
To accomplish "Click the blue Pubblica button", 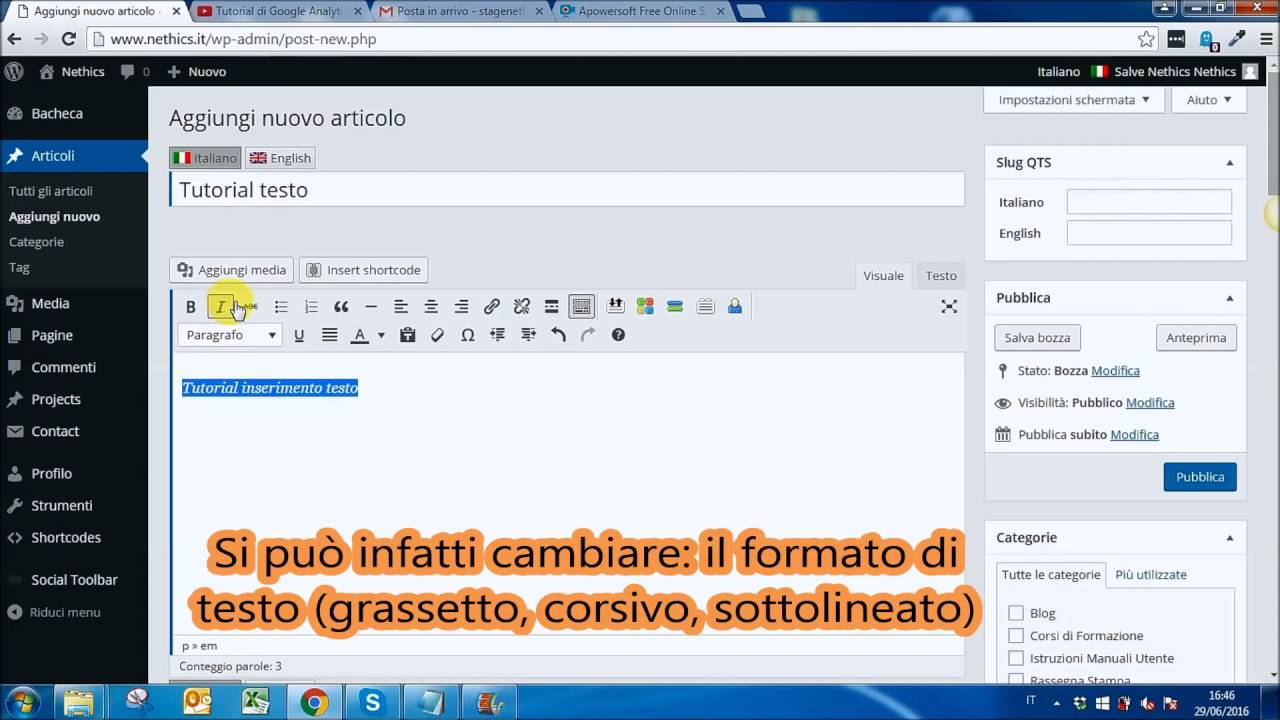I will [x=1200, y=477].
